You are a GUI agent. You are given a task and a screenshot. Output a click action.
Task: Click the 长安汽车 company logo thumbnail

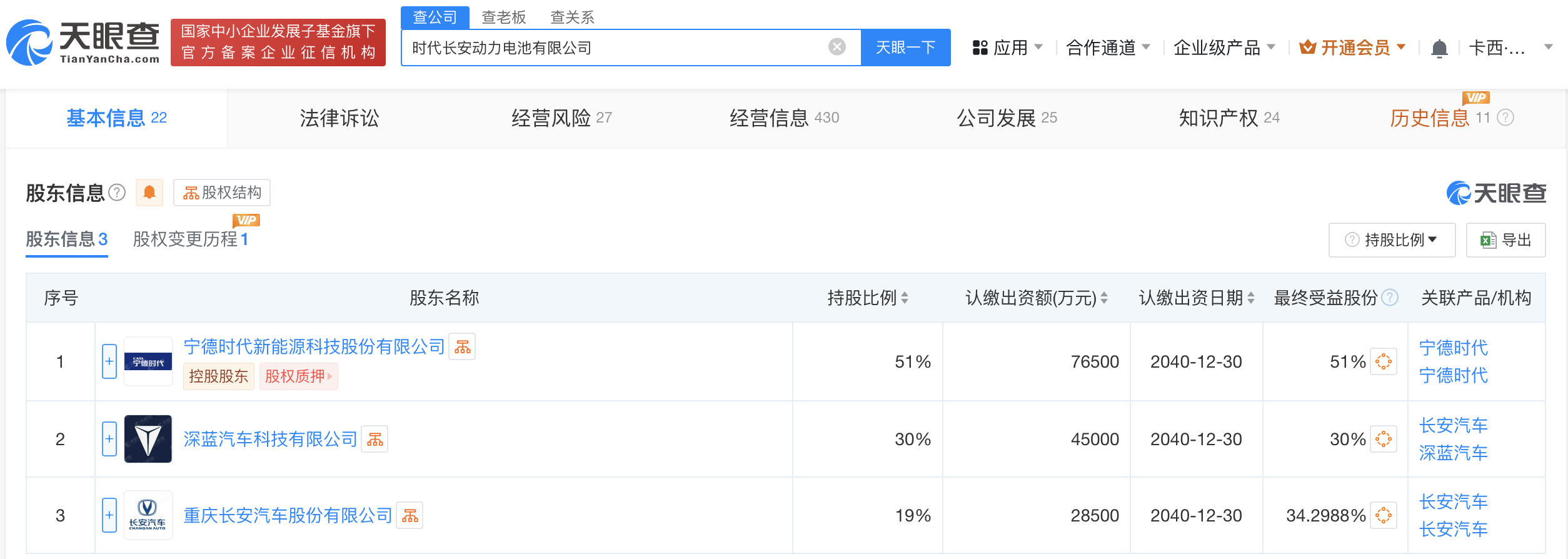pos(148,515)
